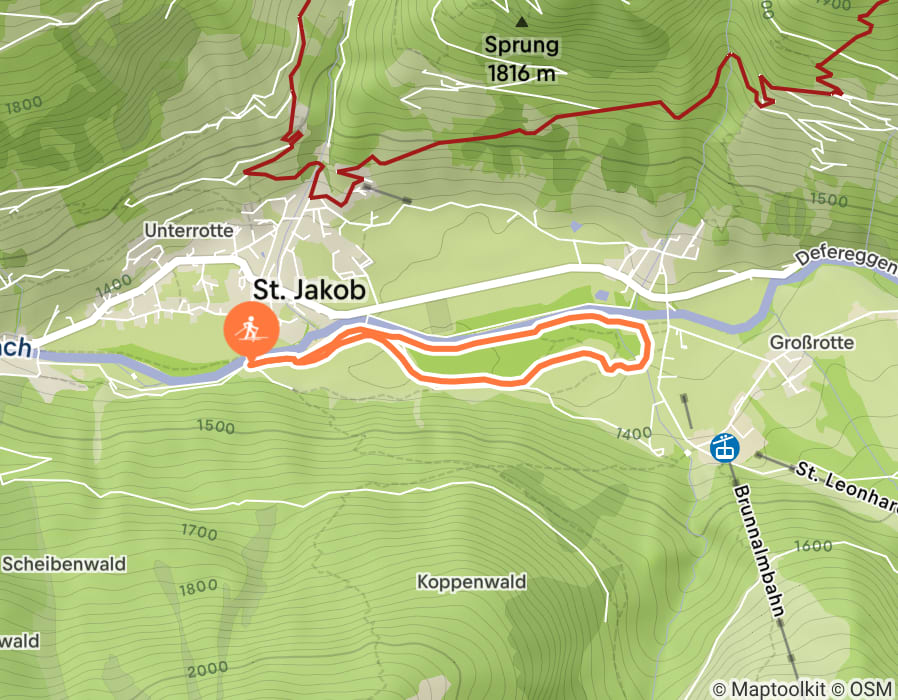Click the 2000 contour elevation label
898x700 pixels.
point(207,669)
